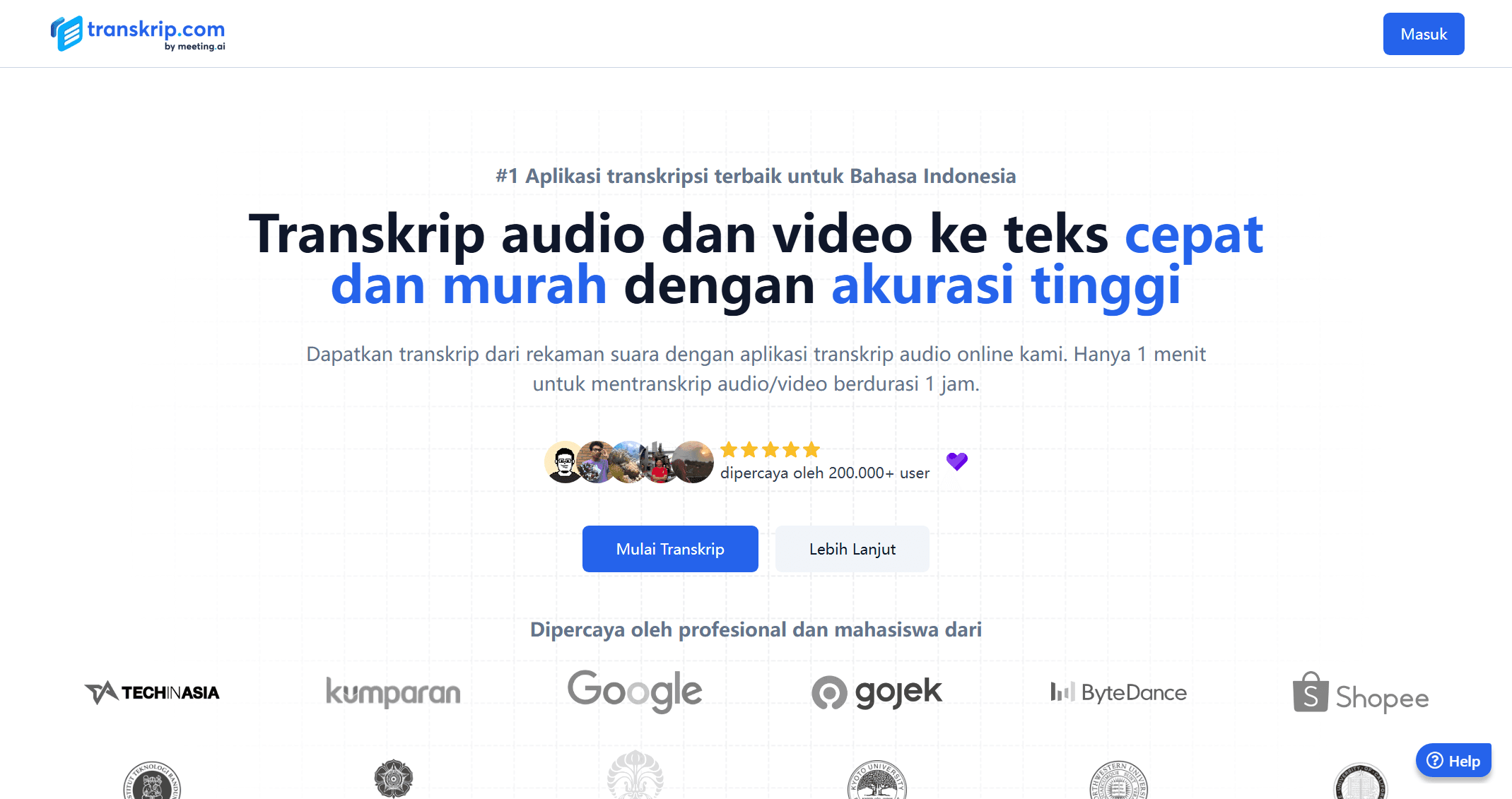Click the 'dipercaya oleh 200.000+ user' text
Image resolution: width=1512 pixels, height=799 pixels.
pyautogui.click(x=824, y=473)
